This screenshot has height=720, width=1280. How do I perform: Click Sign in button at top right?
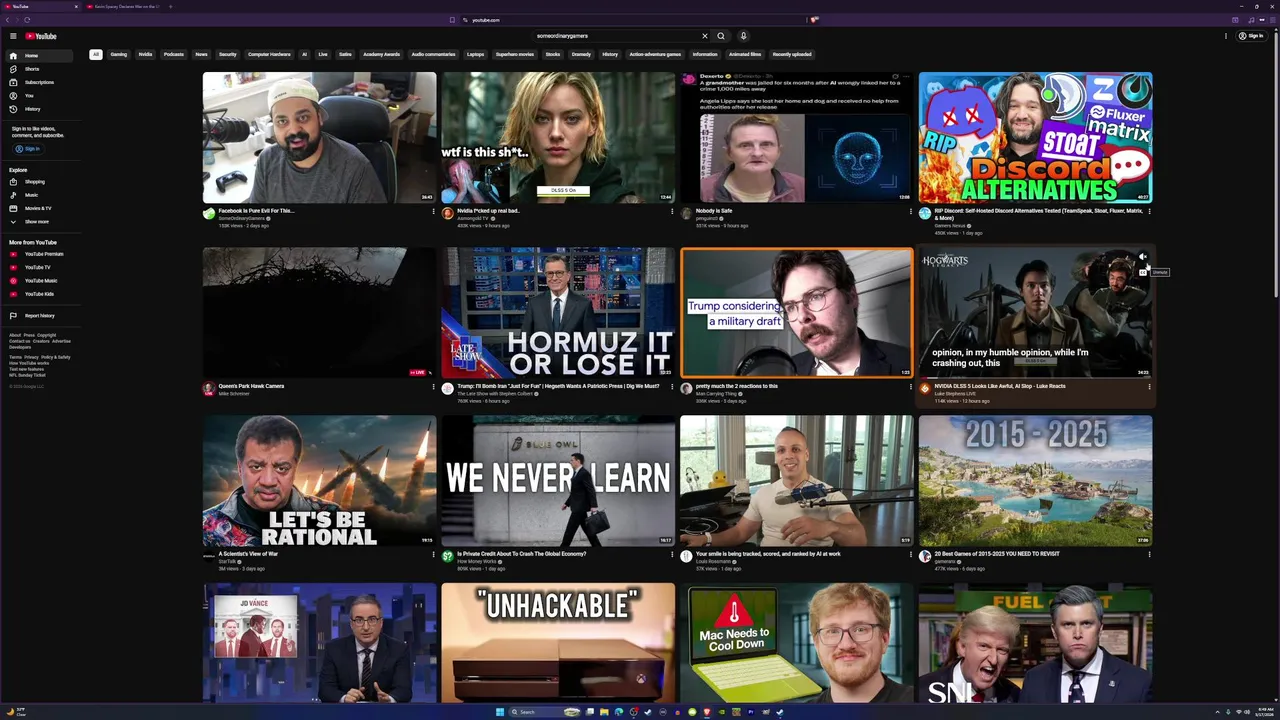1250,36
